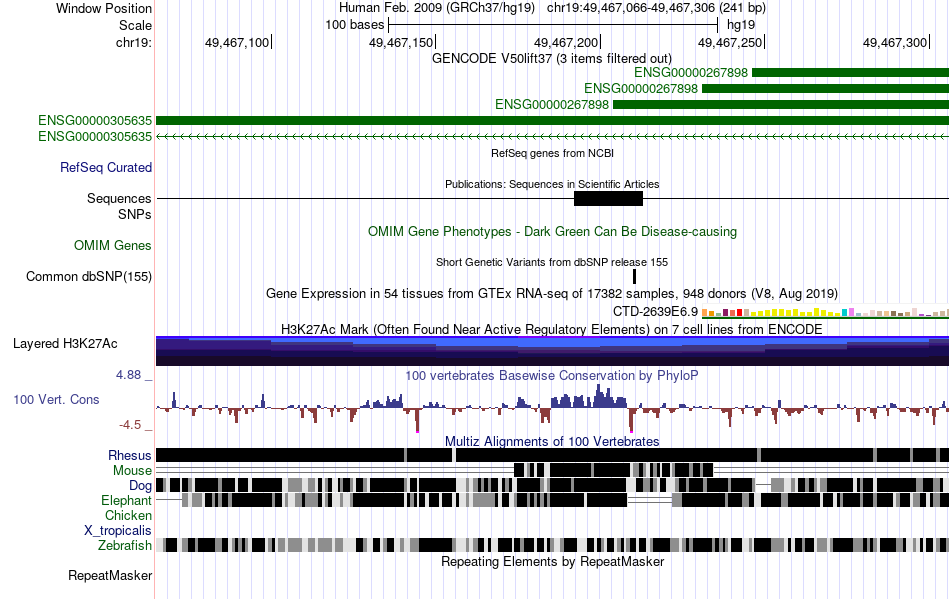The height and width of the screenshot is (599, 950).
Task: Click the 49,467,150 ruler position
Action: click(x=401, y=42)
